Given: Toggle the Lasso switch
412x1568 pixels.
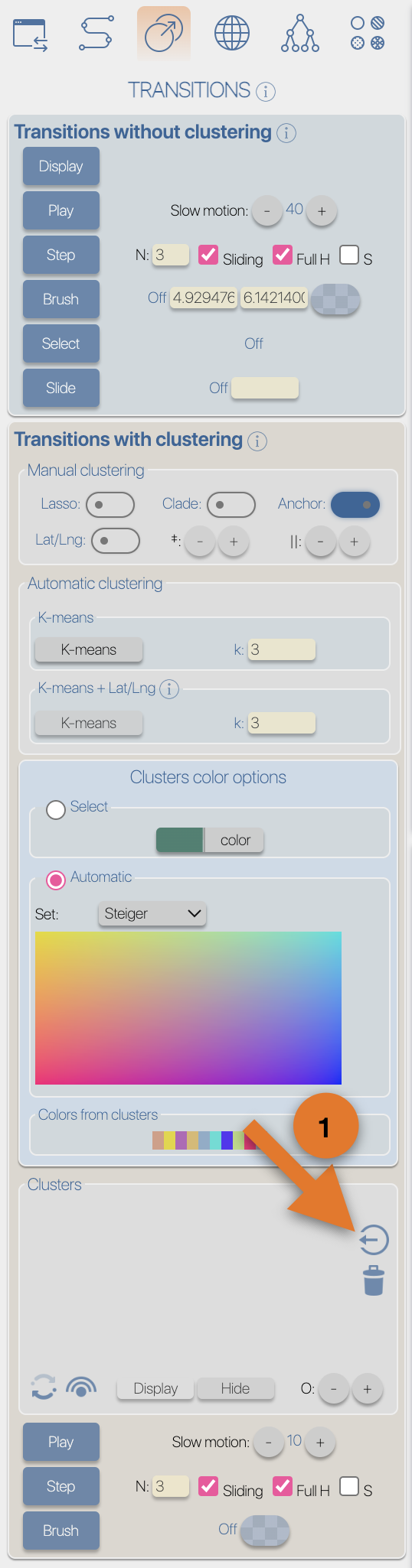Looking at the screenshot, I should click(110, 505).
